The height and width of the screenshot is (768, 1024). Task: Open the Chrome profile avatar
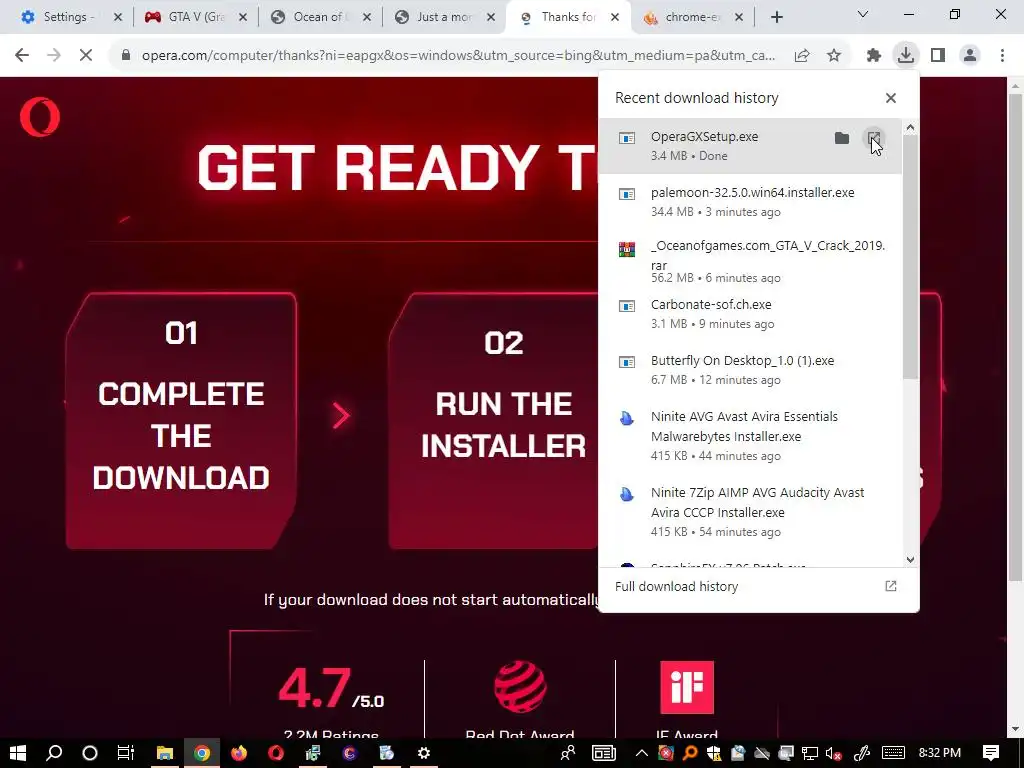tap(970, 56)
